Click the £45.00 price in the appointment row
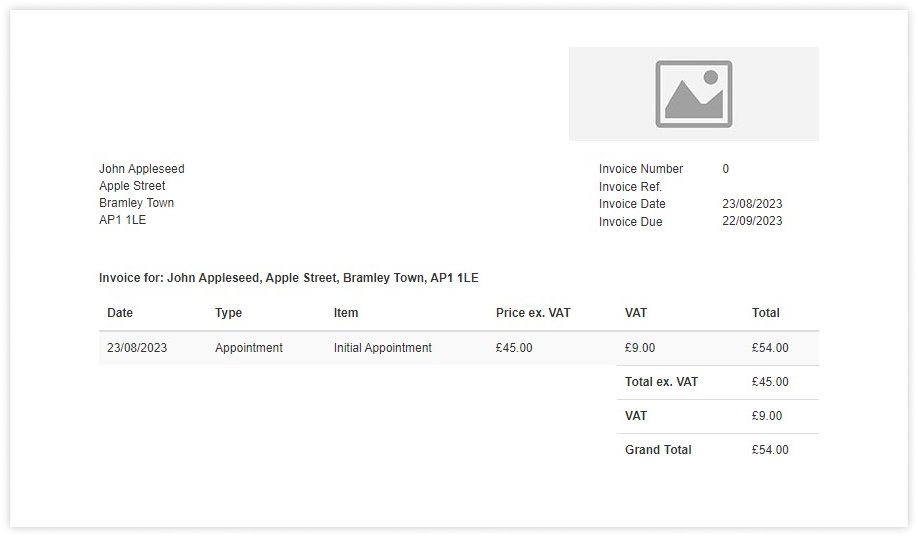The image size is (918, 537). click(514, 348)
